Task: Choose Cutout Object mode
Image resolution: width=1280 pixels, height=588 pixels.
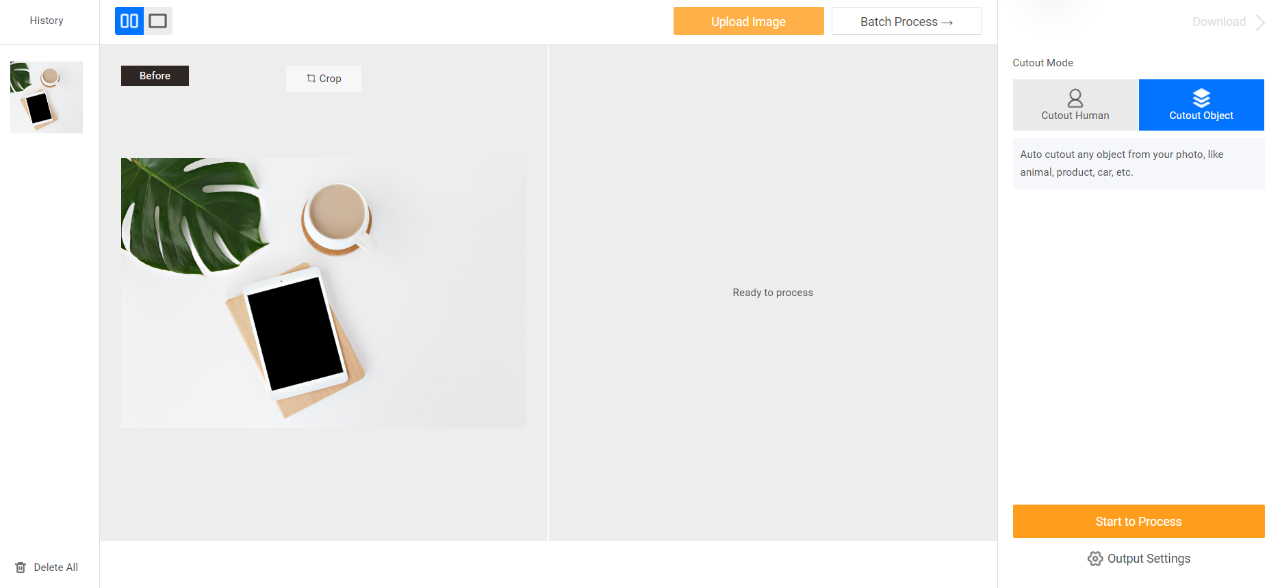Action: tap(1201, 105)
